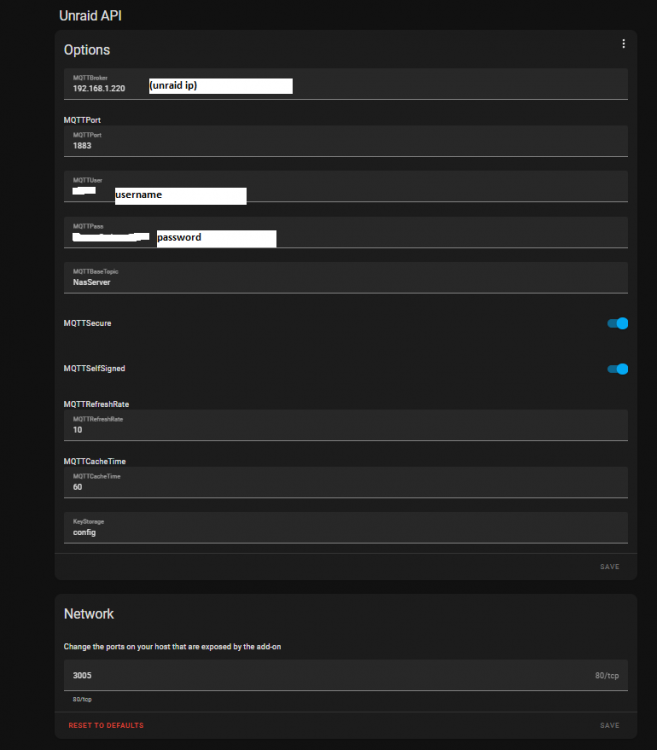Click the 'Change the ports on your host' description
The width and height of the screenshot is (657, 750).
click(x=172, y=647)
